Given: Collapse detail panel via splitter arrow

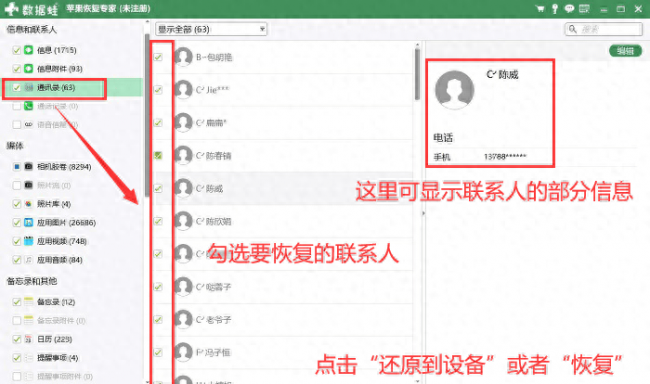Looking at the screenshot, I should pos(423,213).
